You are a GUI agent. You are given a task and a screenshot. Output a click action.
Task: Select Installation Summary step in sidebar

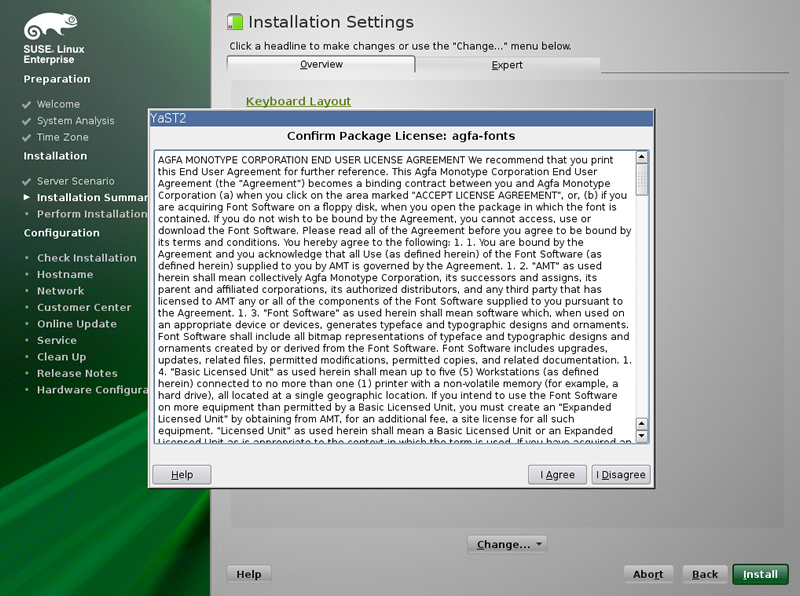click(x=92, y=197)
